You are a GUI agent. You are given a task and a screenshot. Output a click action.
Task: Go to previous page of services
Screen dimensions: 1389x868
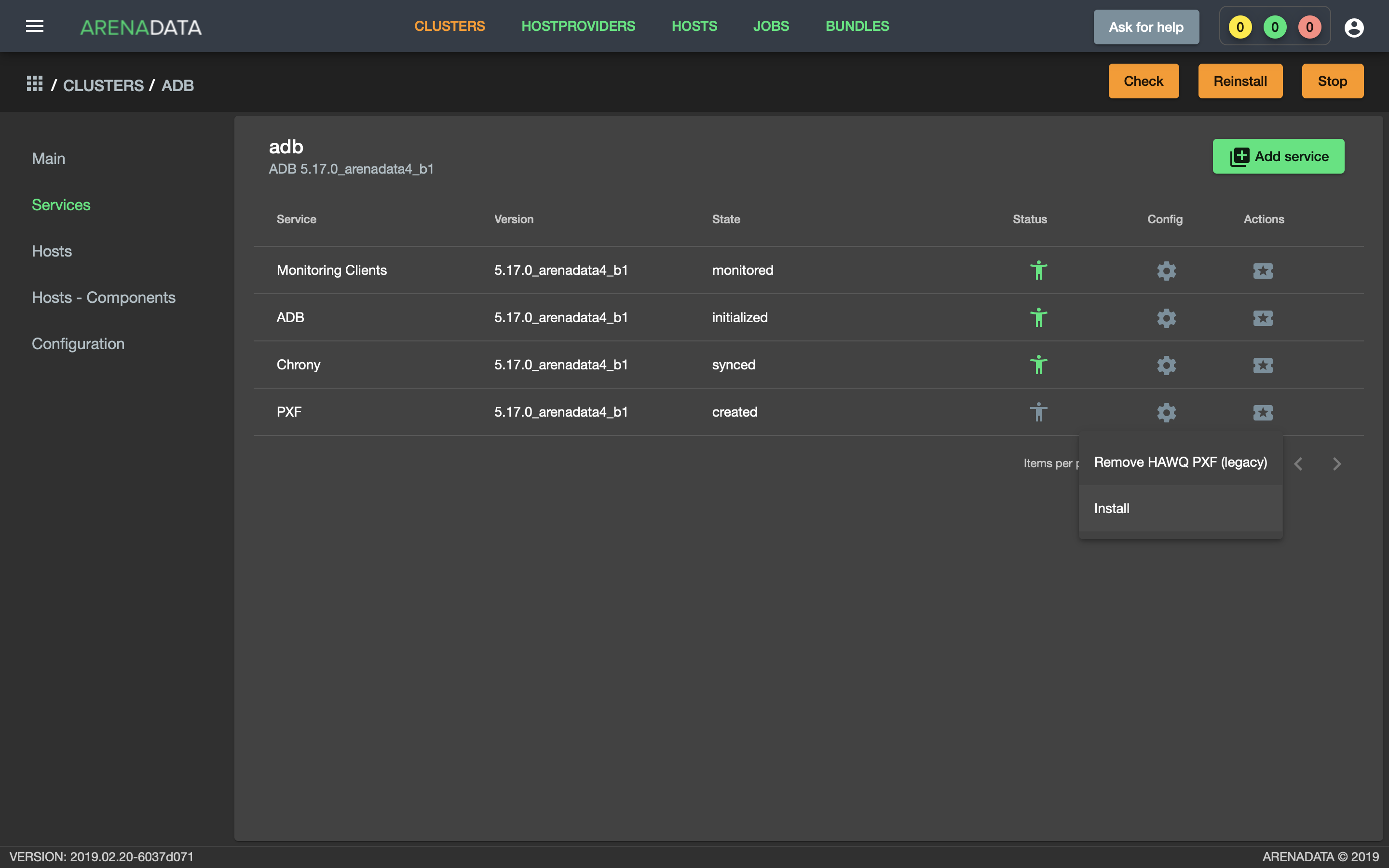(1298, 463)
